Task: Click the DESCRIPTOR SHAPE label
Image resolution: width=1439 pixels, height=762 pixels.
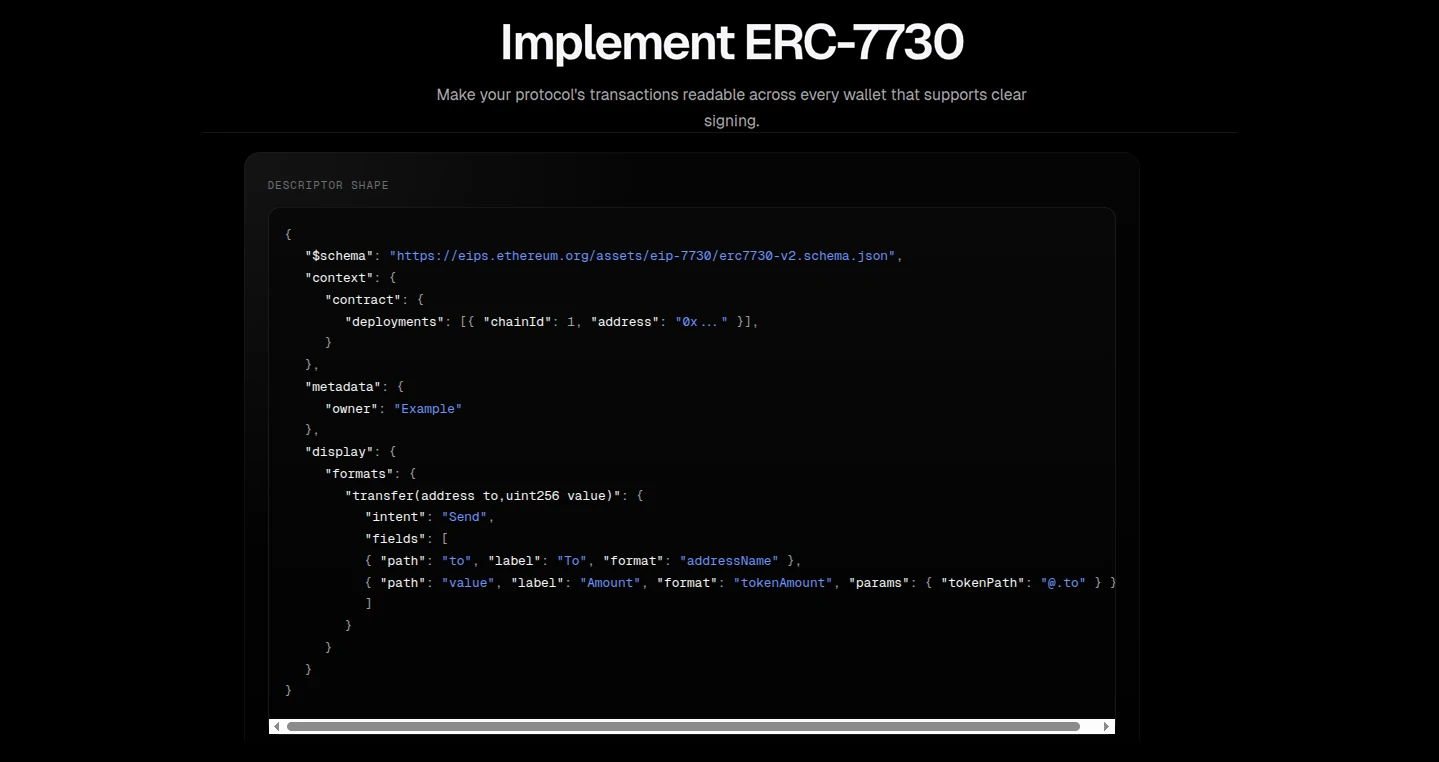Action: pyautogui.click(x=328, y=185)
